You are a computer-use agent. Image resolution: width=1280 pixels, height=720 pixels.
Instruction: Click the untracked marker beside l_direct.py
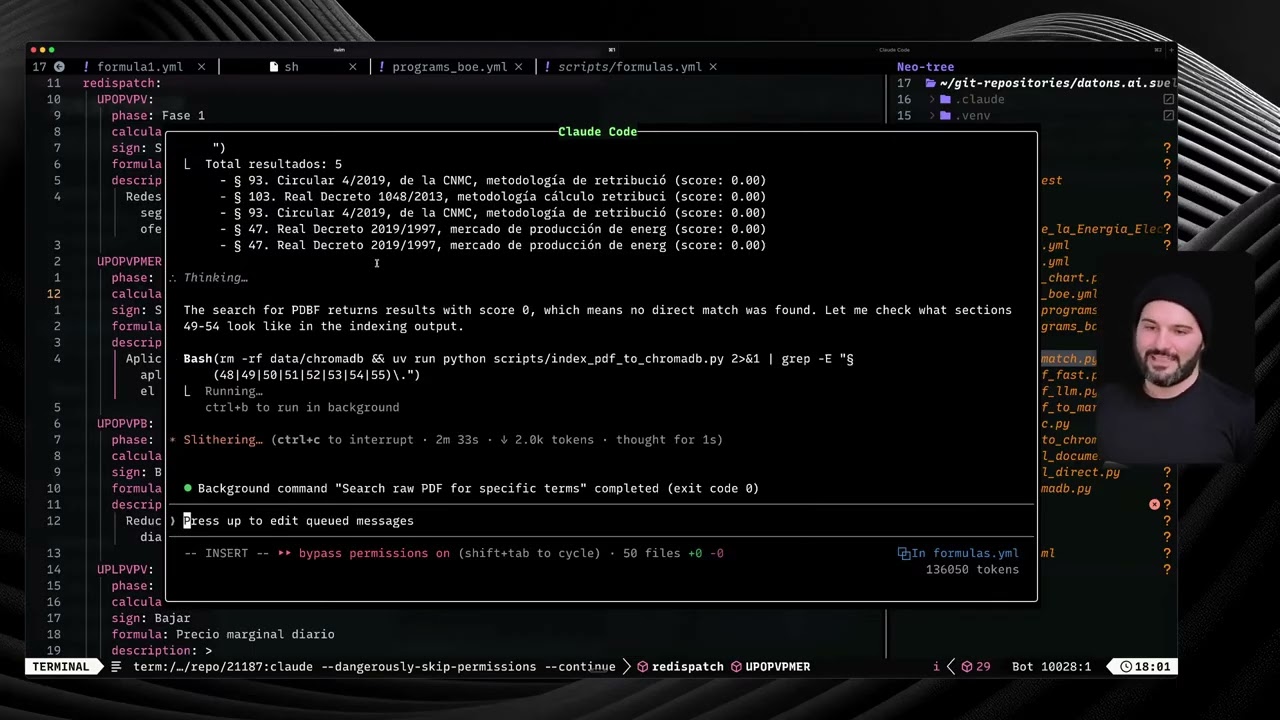[1167, 472]
